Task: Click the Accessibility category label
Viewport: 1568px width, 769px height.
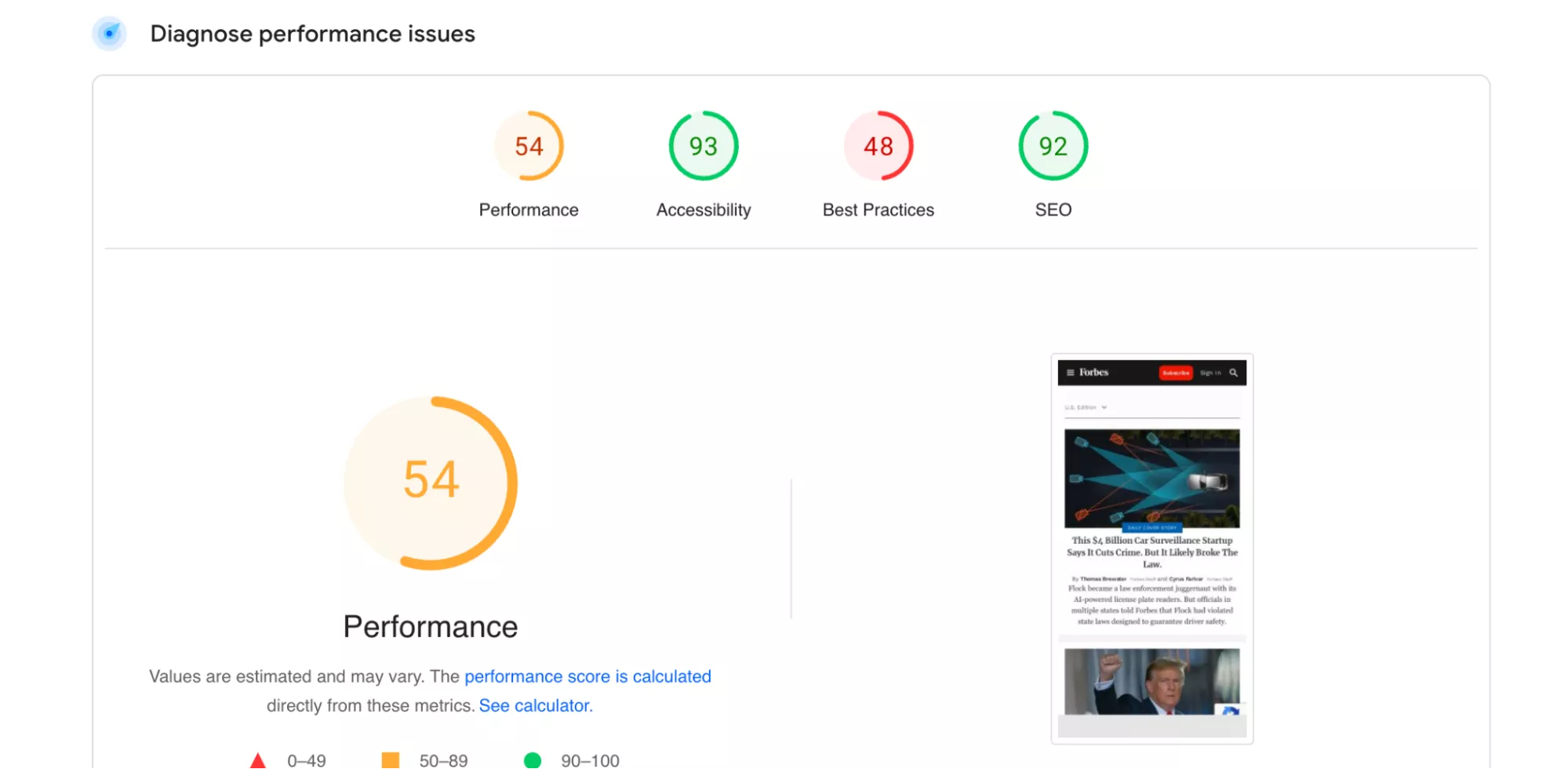Action: click(704, 210)
